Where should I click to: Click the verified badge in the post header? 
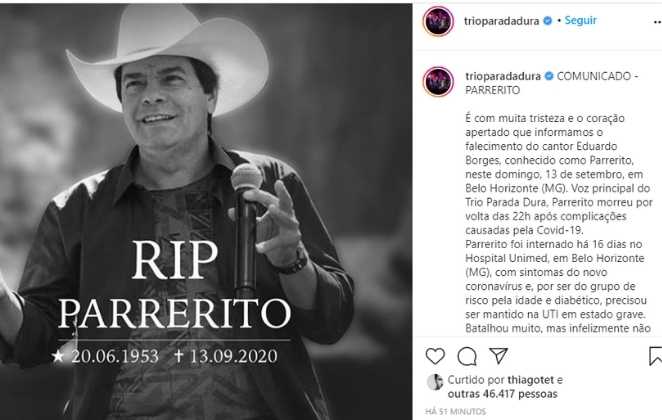tap(548, 21)
